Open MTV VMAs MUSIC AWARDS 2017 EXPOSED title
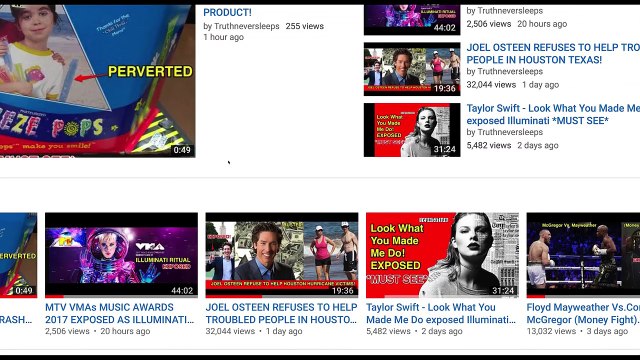The height and width of the screenshot is (360, 640). [120, 313]
